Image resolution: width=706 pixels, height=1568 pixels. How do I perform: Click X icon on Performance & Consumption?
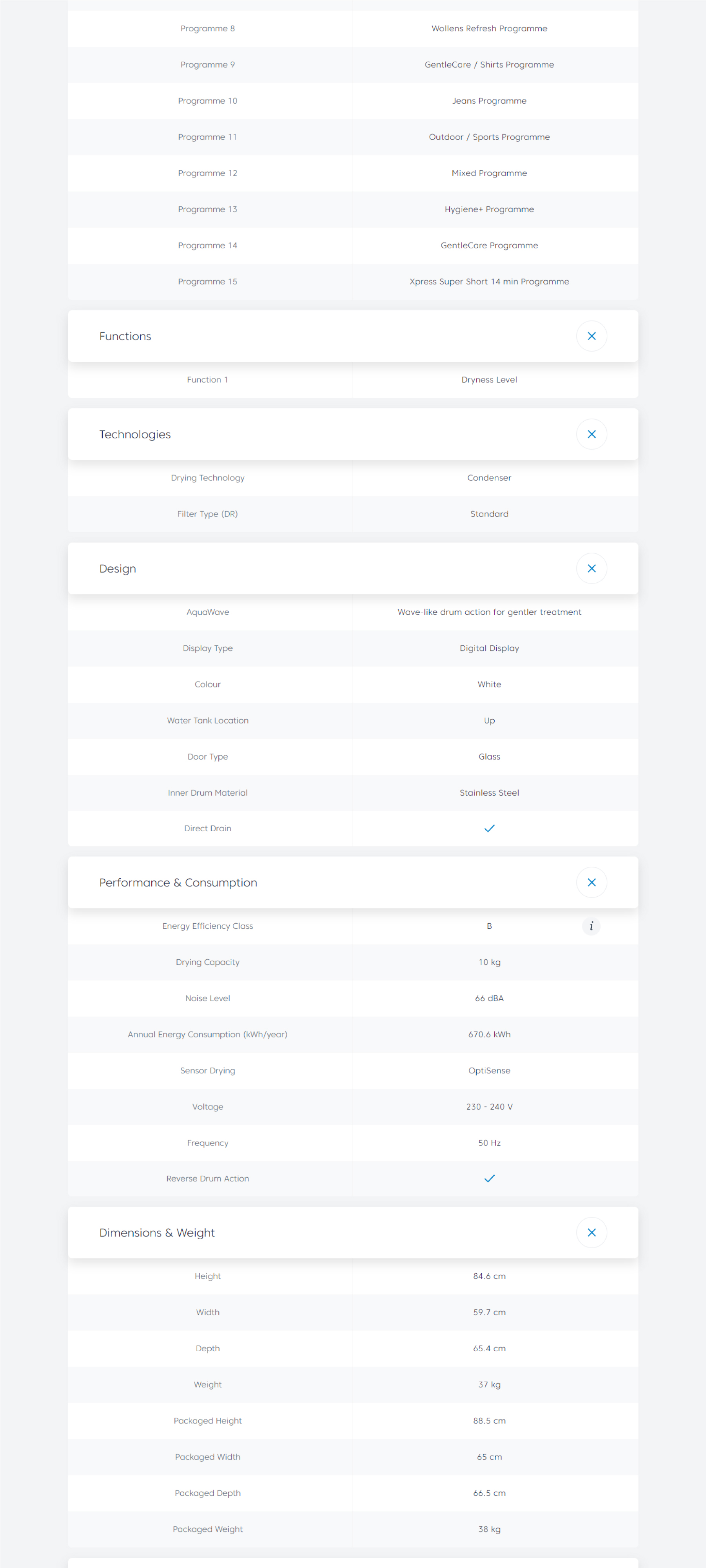click(x=591, y=883)
